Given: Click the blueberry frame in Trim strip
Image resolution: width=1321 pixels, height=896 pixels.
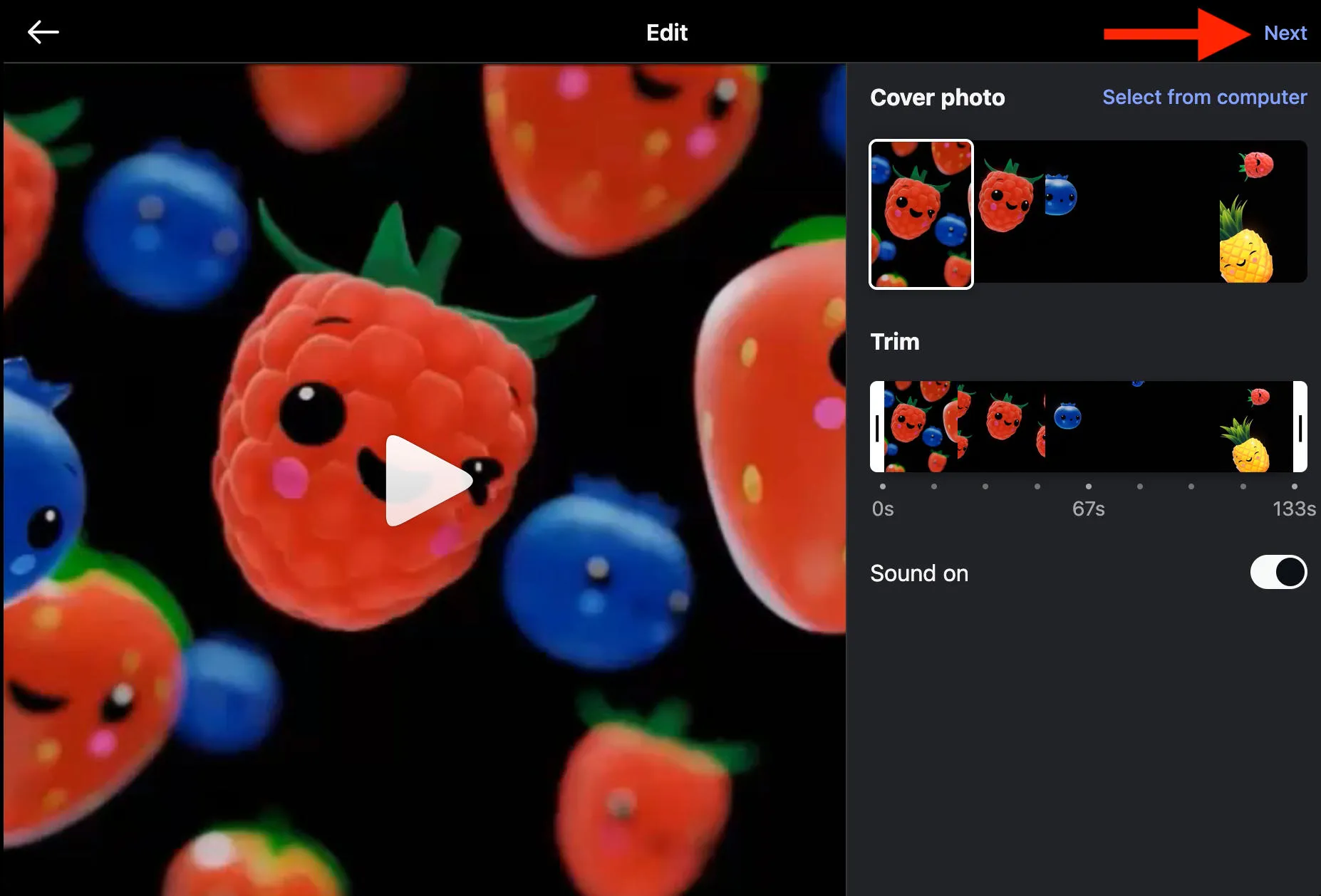Looking at the screenshot, I should coord(1067,417).
